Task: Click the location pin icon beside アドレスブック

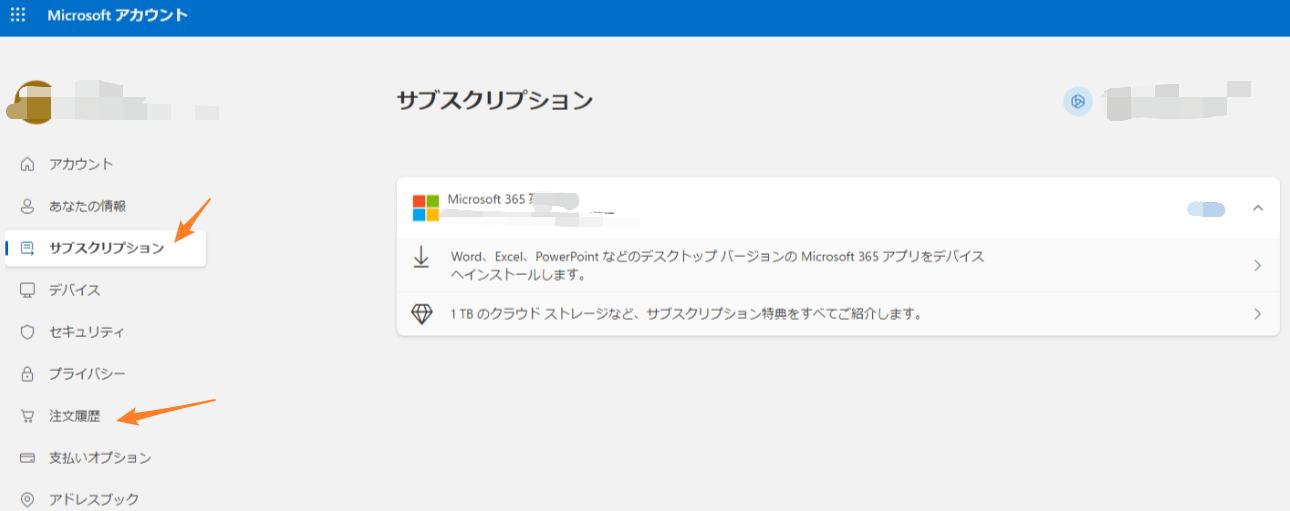Action: (x=28, y=499)
